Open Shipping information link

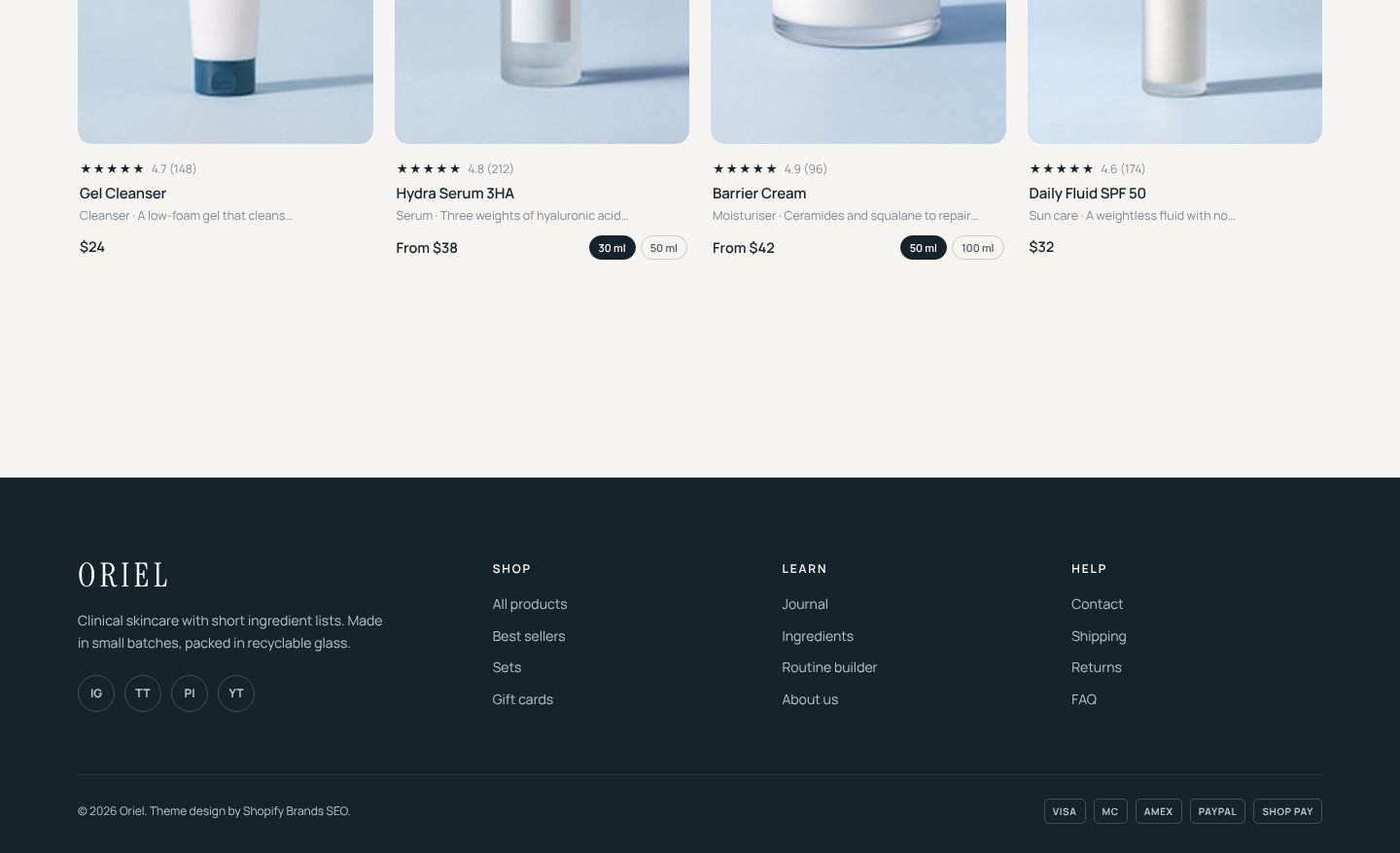point(1099,636)
